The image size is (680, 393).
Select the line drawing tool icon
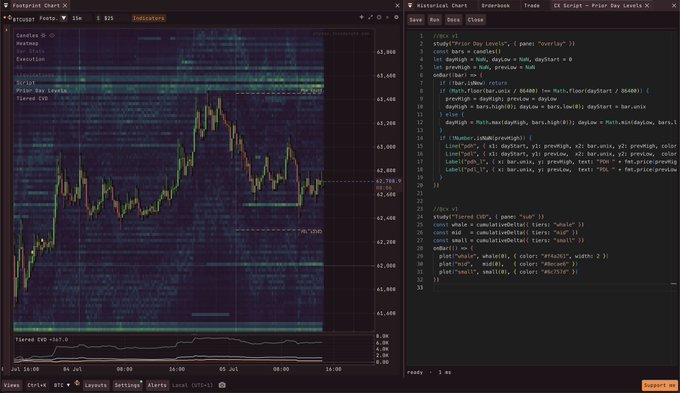tap(370, 17)
